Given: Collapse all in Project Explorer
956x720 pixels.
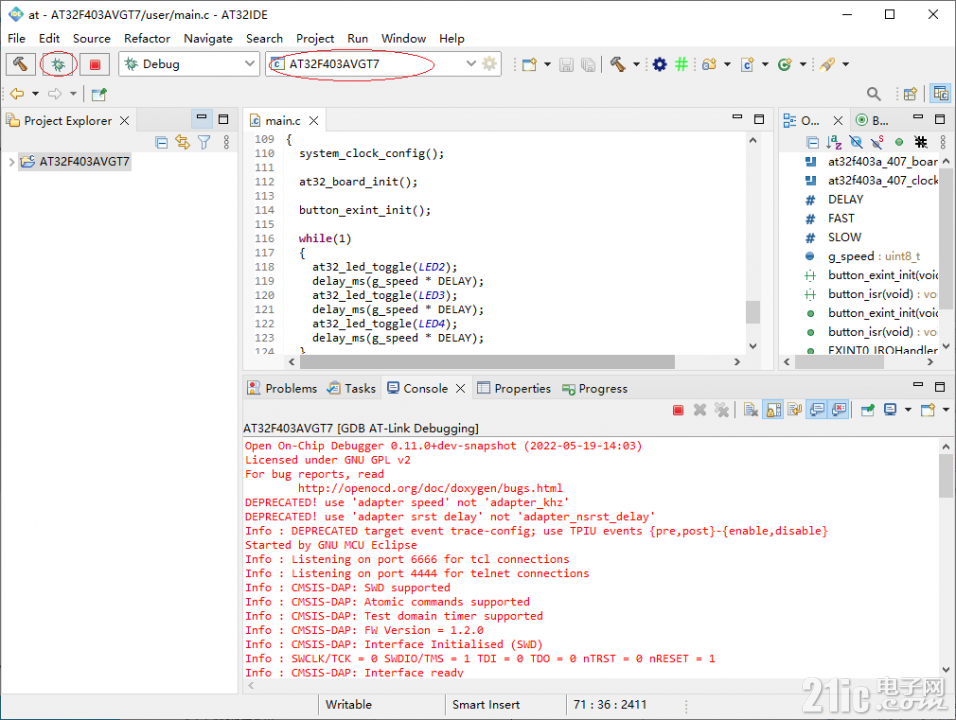Looking at the screenshot, I should 162,143.
